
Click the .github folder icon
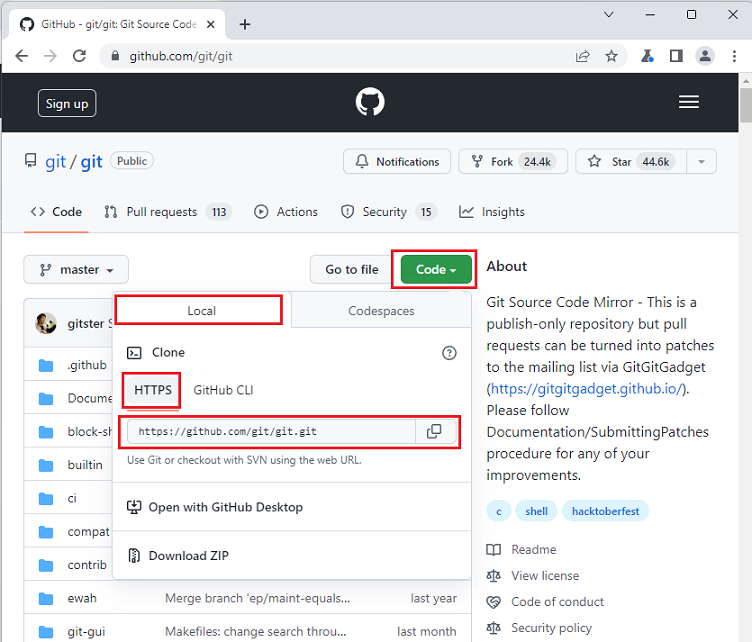point(46,365)
